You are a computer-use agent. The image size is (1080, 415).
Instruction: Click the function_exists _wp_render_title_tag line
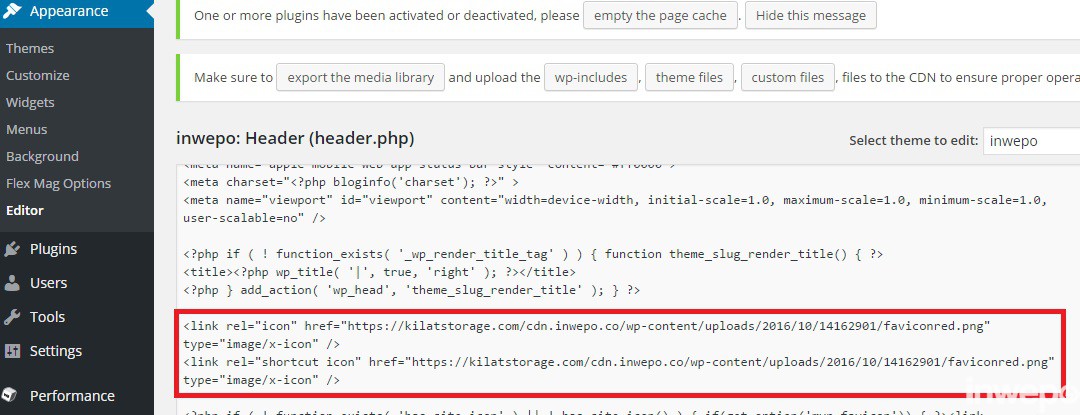pyautogui.click(x=533, y=254)
